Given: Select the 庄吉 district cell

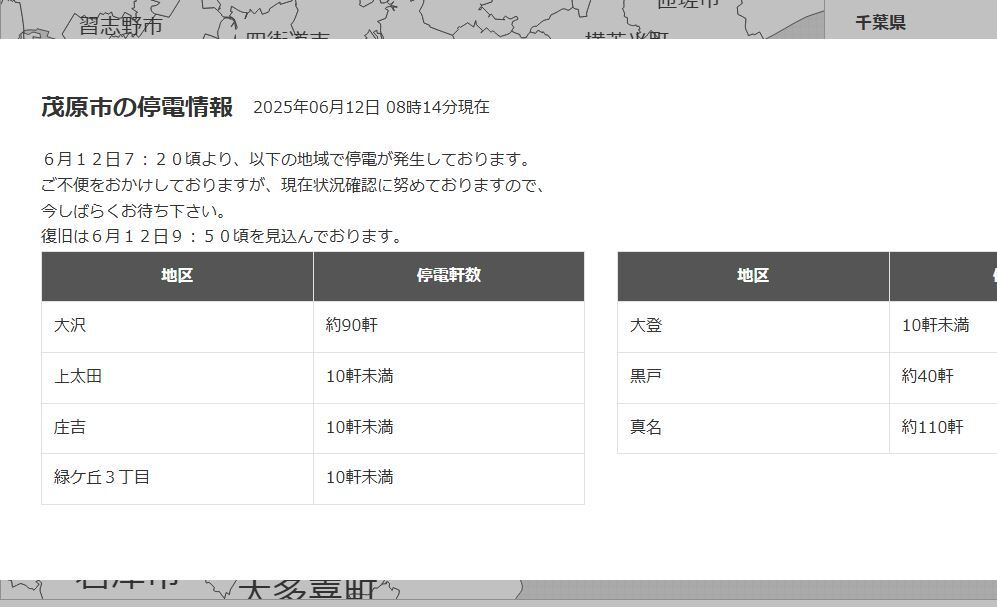Looking at the screenshot, I should tap(177, 428).
